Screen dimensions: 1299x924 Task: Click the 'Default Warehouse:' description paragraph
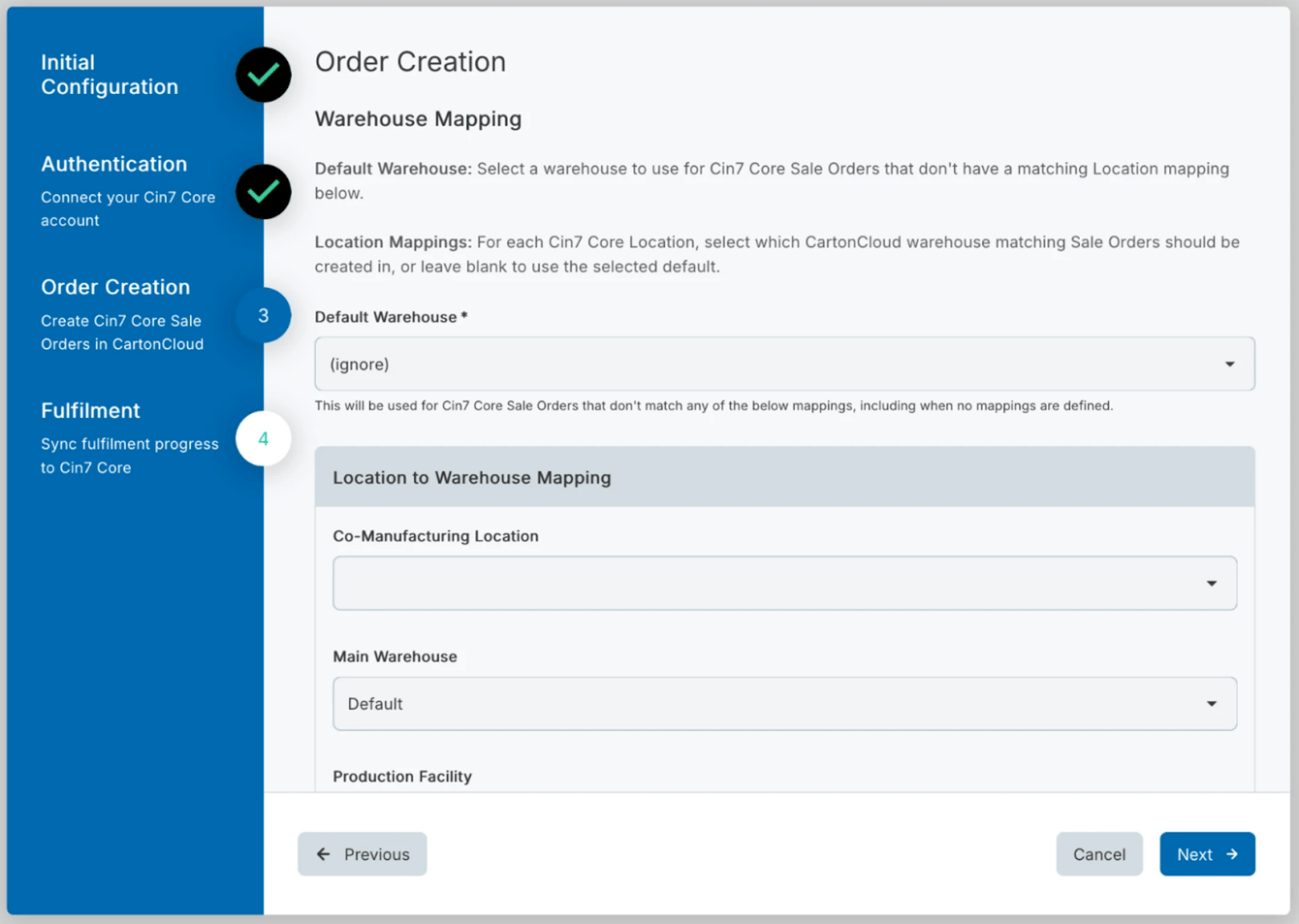(x=773, y=180)
